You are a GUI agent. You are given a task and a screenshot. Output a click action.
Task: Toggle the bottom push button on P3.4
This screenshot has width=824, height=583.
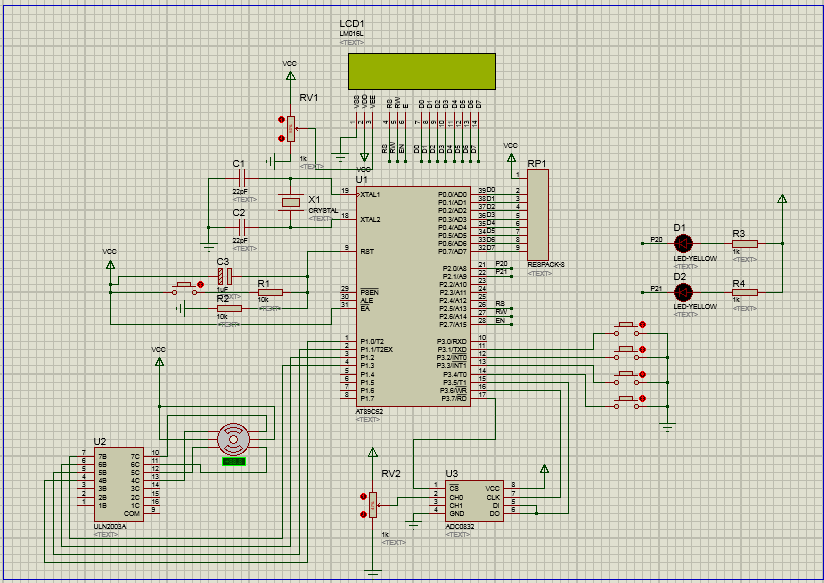click(626, 402)
